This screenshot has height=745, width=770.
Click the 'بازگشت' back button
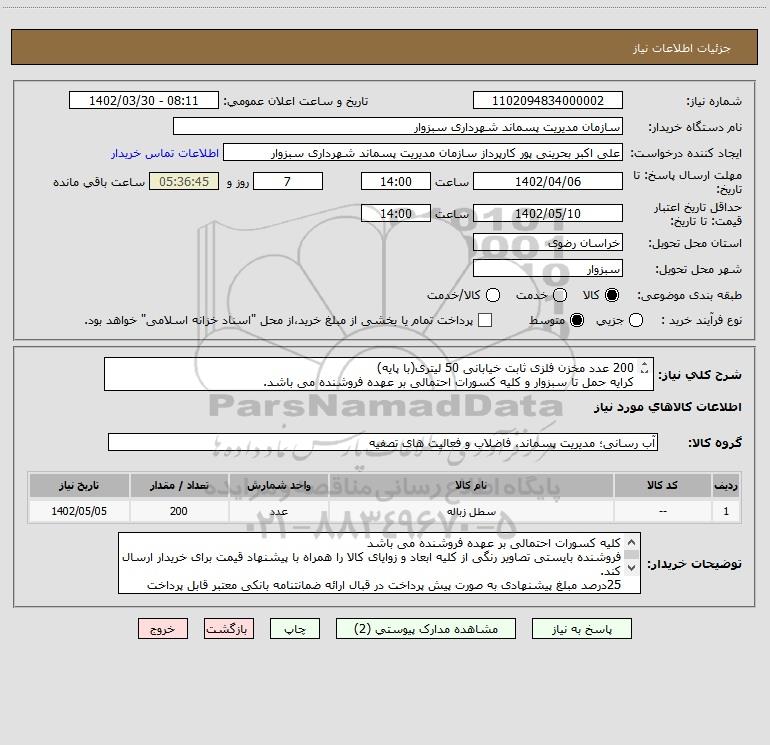pyautogui.click(x=229, y=629)
